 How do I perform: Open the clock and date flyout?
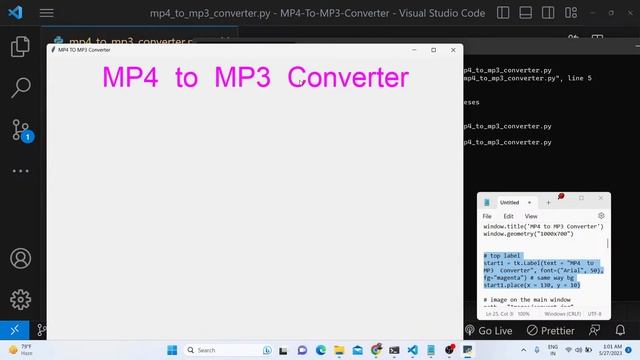pos(611,350)
